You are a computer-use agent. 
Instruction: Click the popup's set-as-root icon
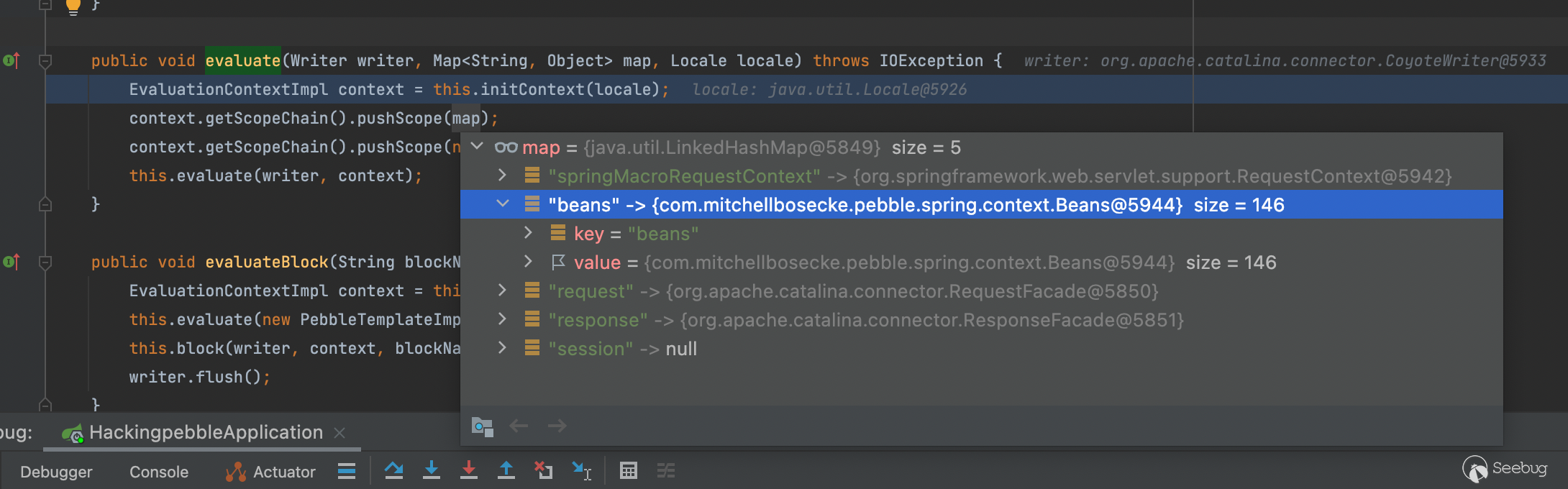coord(482,426)
